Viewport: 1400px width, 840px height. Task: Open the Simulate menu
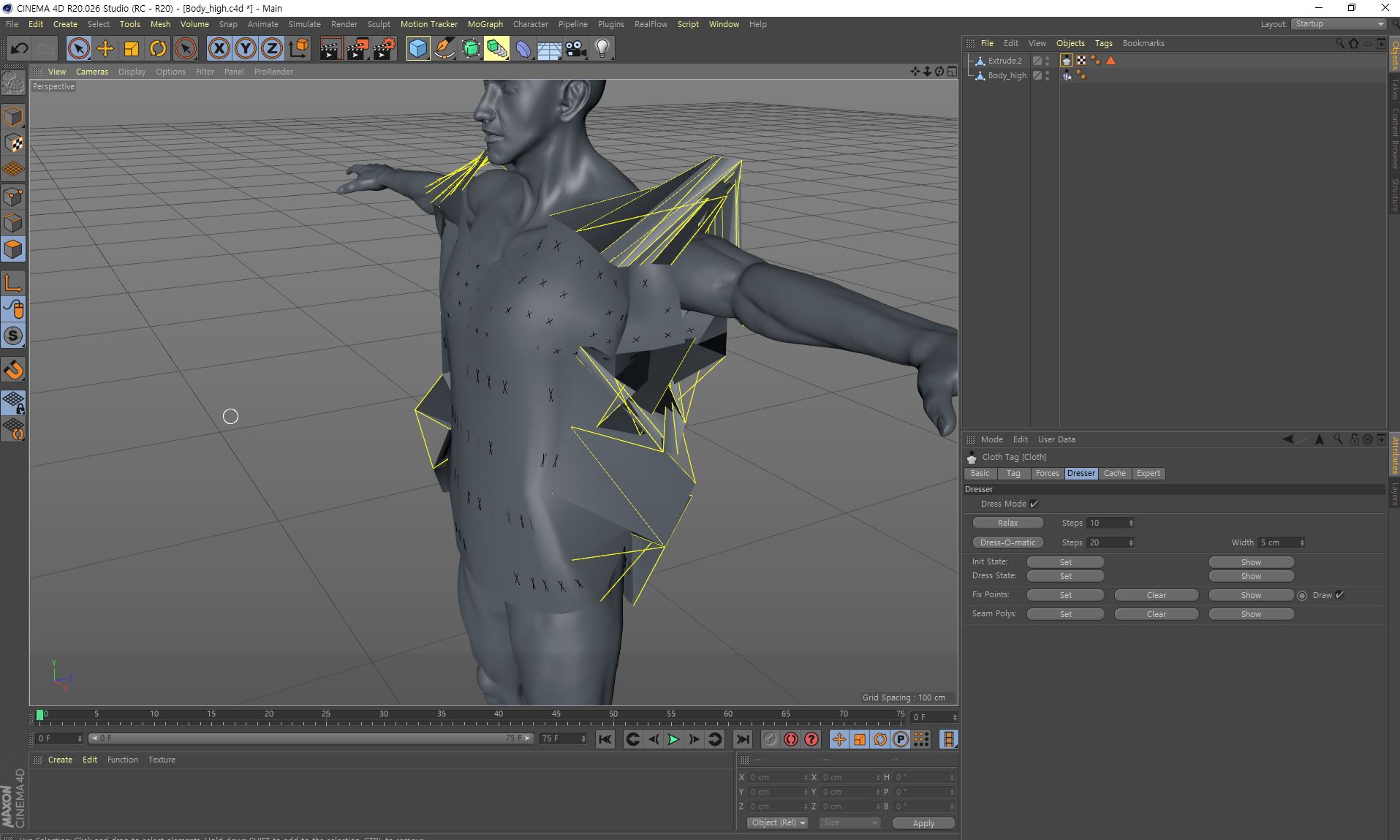coord(304,24)
